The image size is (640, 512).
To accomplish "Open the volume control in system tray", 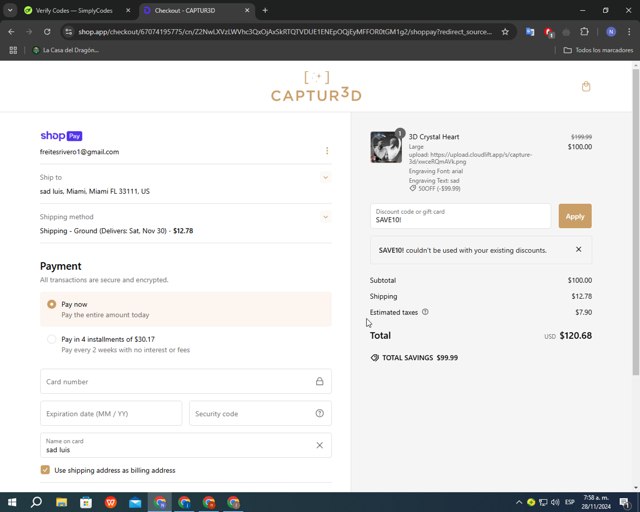I will (x=556, y=502).
